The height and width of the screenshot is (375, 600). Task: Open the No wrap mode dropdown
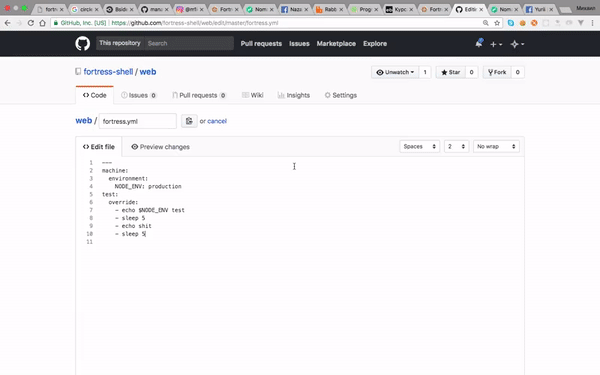[496, 147]
